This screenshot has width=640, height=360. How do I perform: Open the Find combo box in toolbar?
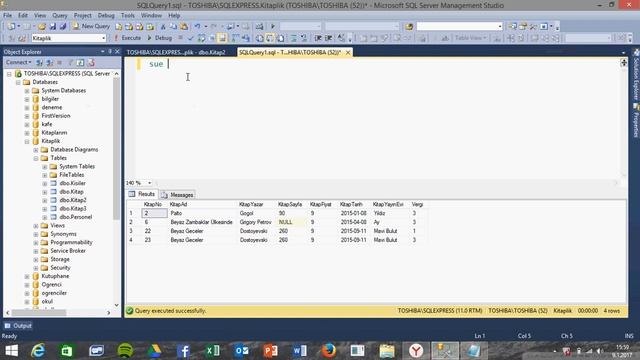click(459, 26)
